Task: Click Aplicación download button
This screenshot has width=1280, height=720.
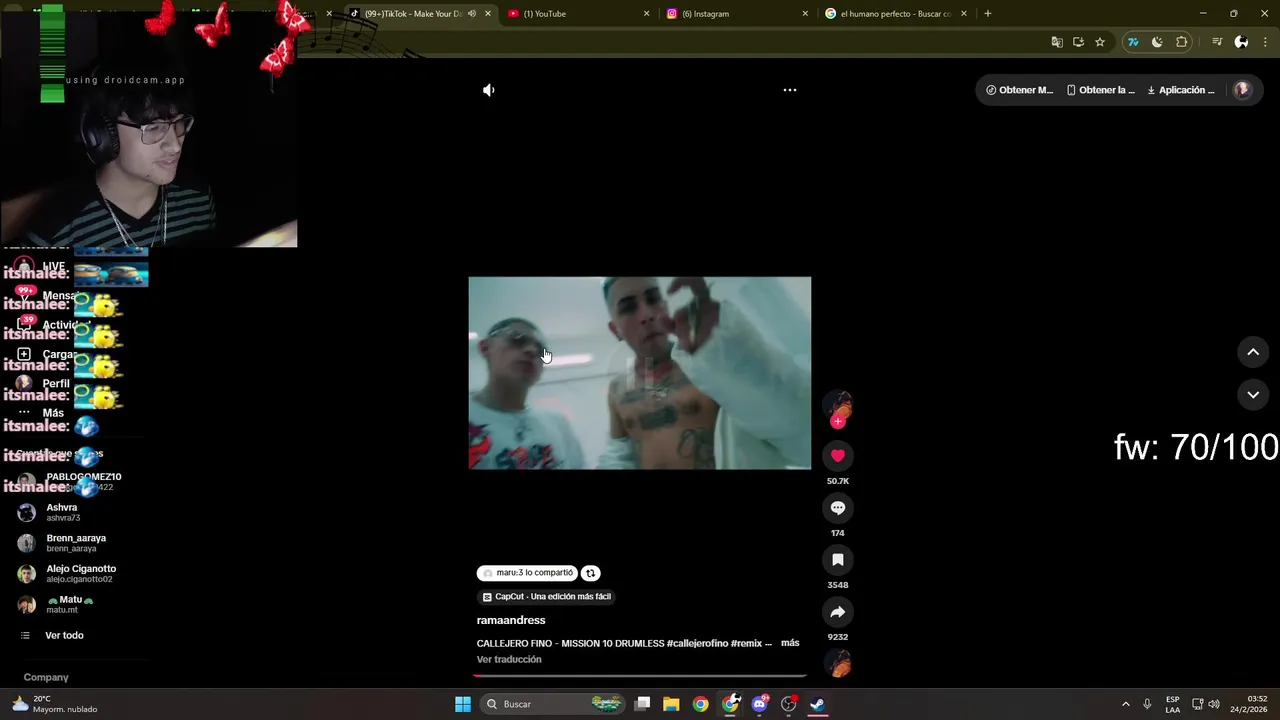Action: coord(1181,90)
